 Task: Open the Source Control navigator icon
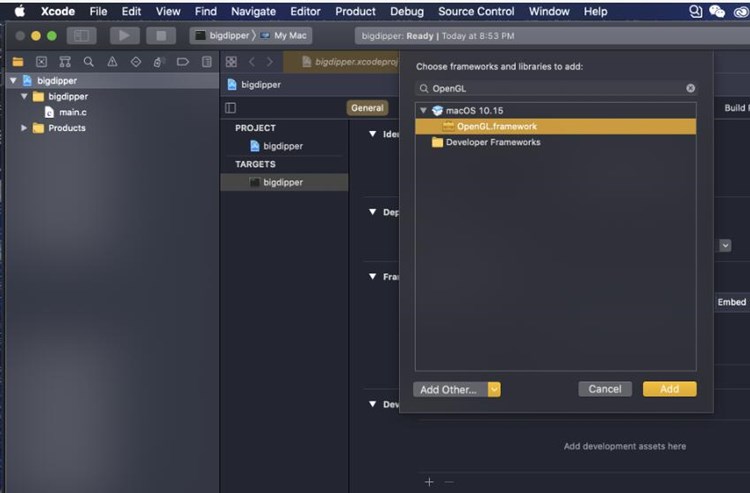pos(41,62)
